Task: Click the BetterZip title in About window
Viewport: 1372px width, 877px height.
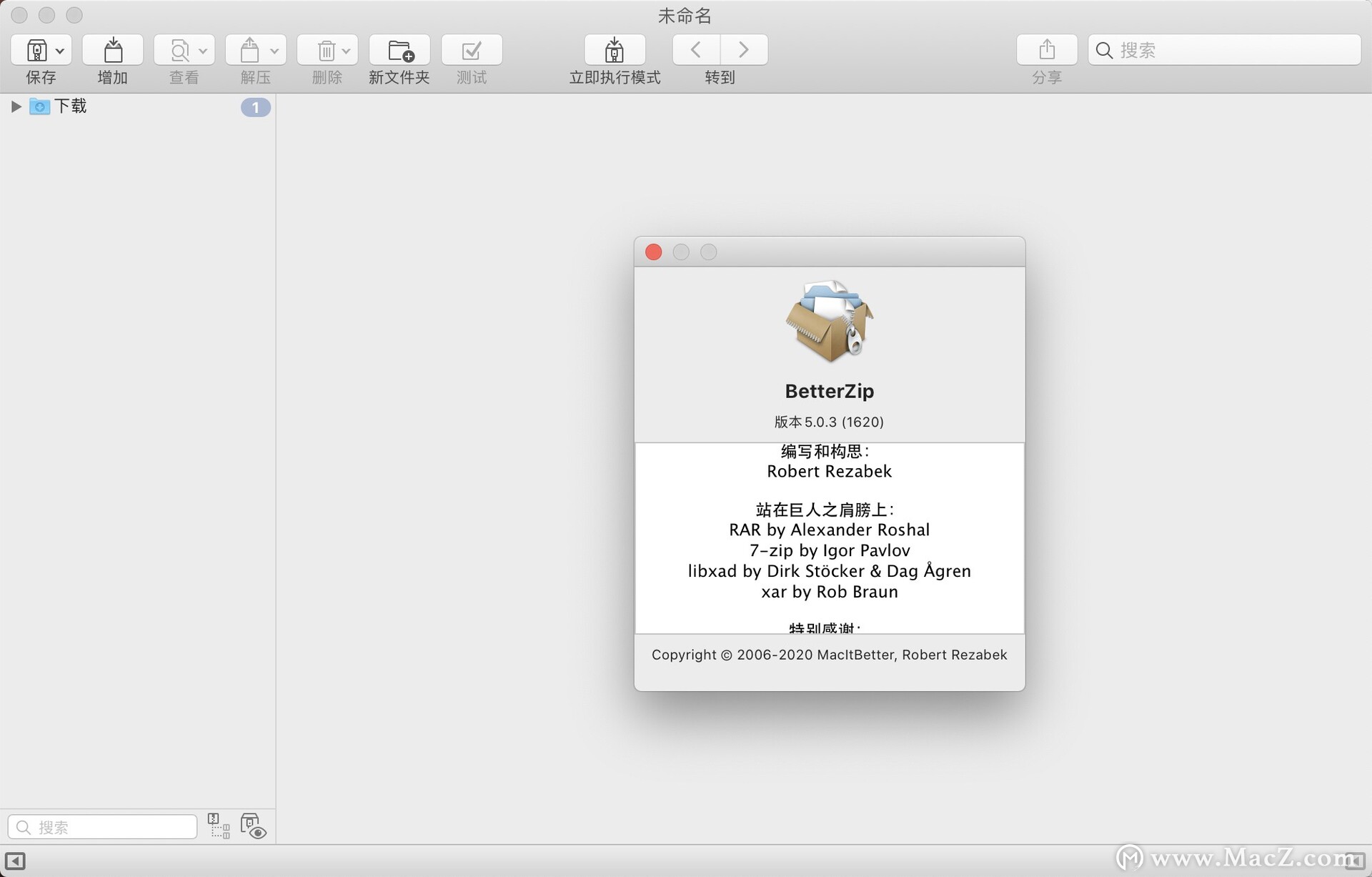Action: tap(830, 391)
